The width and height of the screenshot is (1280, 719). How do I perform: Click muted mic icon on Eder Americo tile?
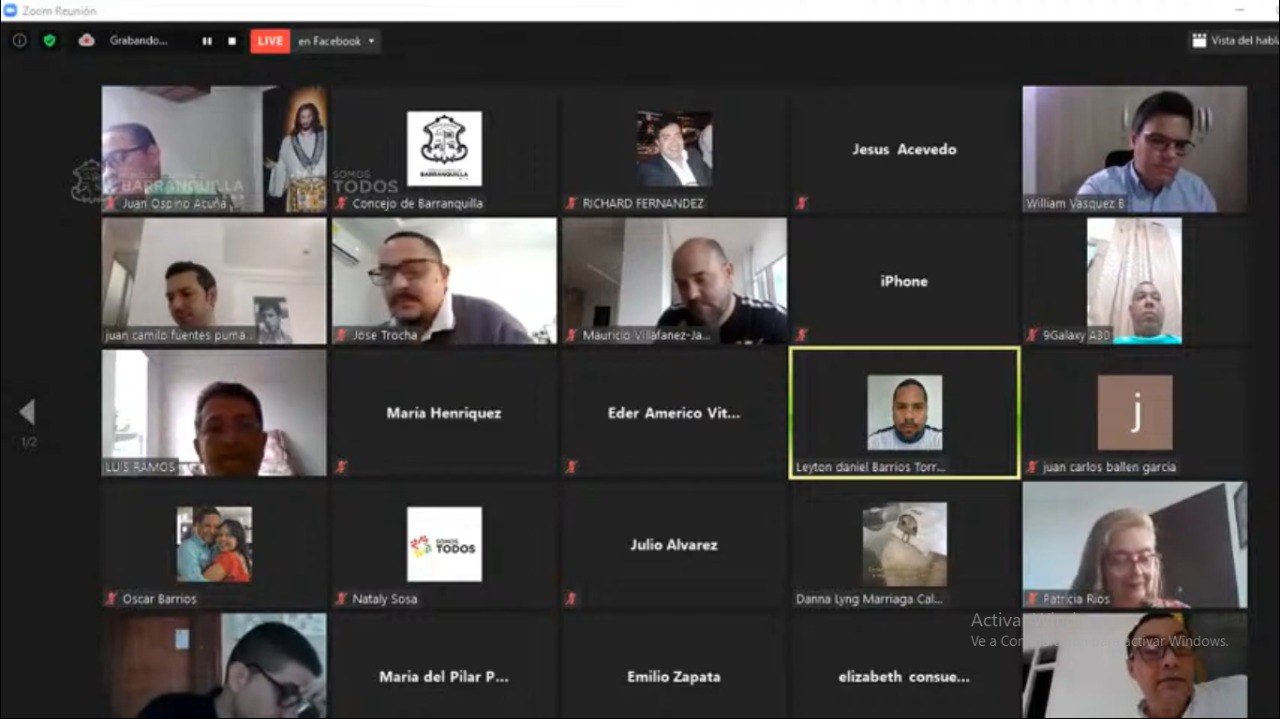click(571, 467)
